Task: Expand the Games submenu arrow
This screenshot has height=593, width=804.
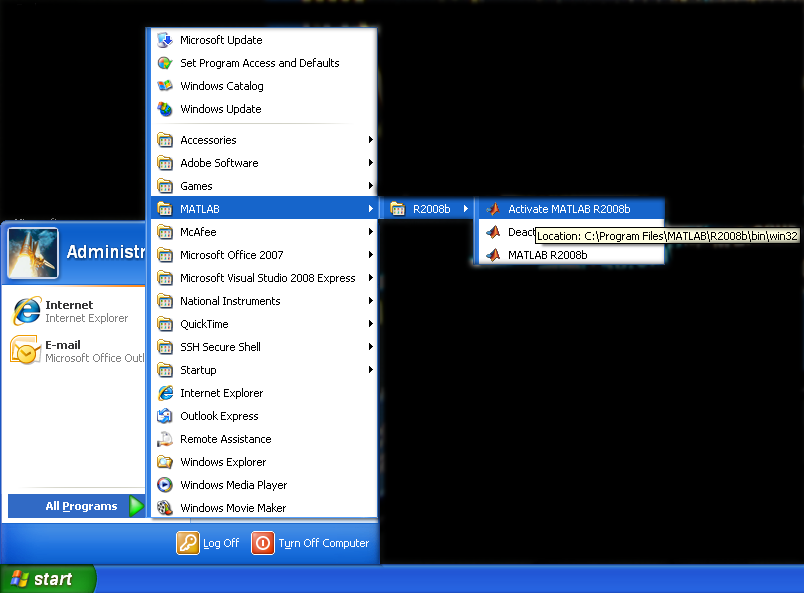Action: coord(370,186)
